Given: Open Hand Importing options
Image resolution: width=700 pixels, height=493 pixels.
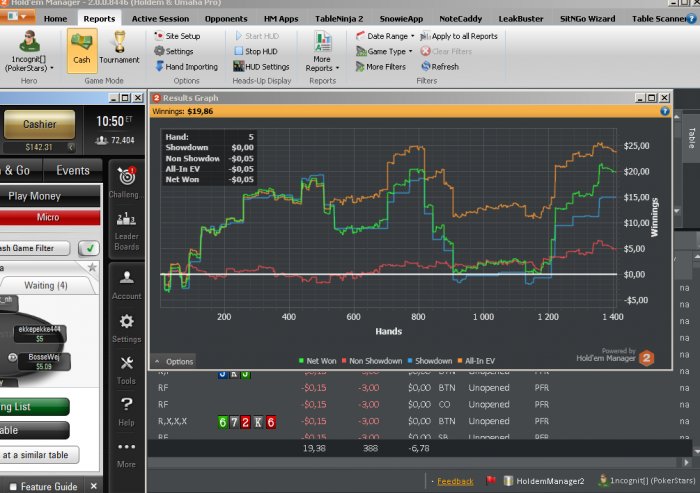Looking at the screenshot, I should tap(186, 67).
